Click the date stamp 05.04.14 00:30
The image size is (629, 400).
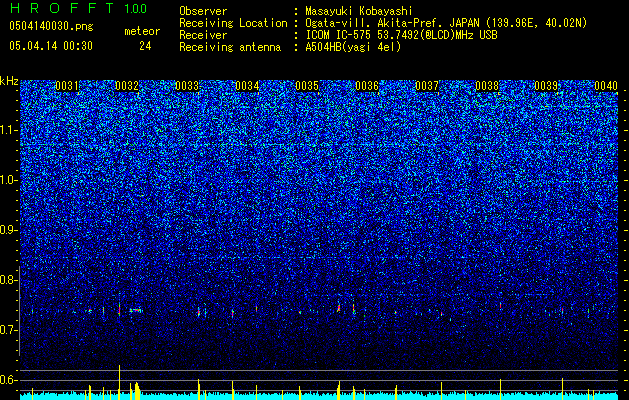[x=51, y=46]
